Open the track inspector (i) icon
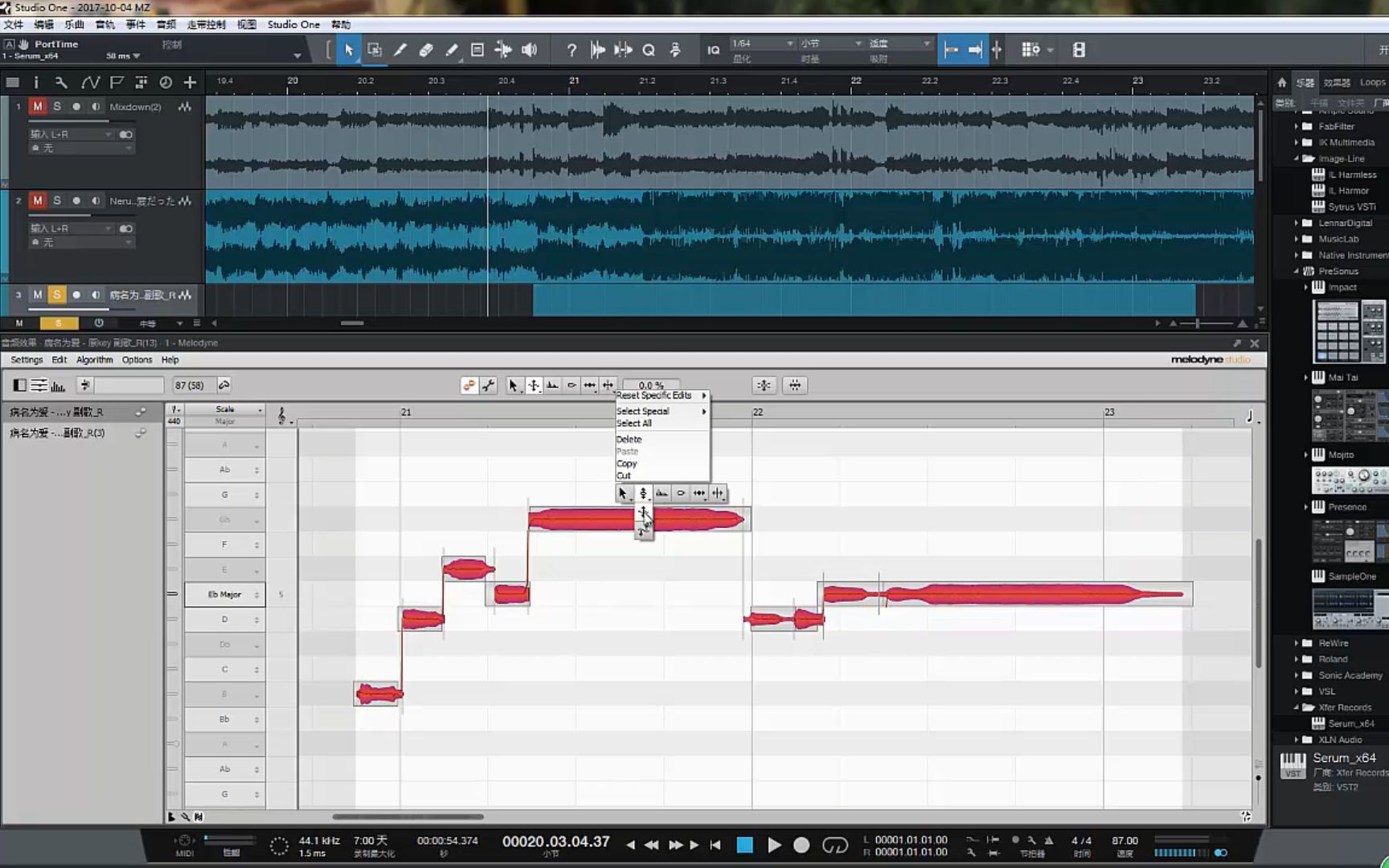Viewport: 1389px width, 868px height. (35, 82)
